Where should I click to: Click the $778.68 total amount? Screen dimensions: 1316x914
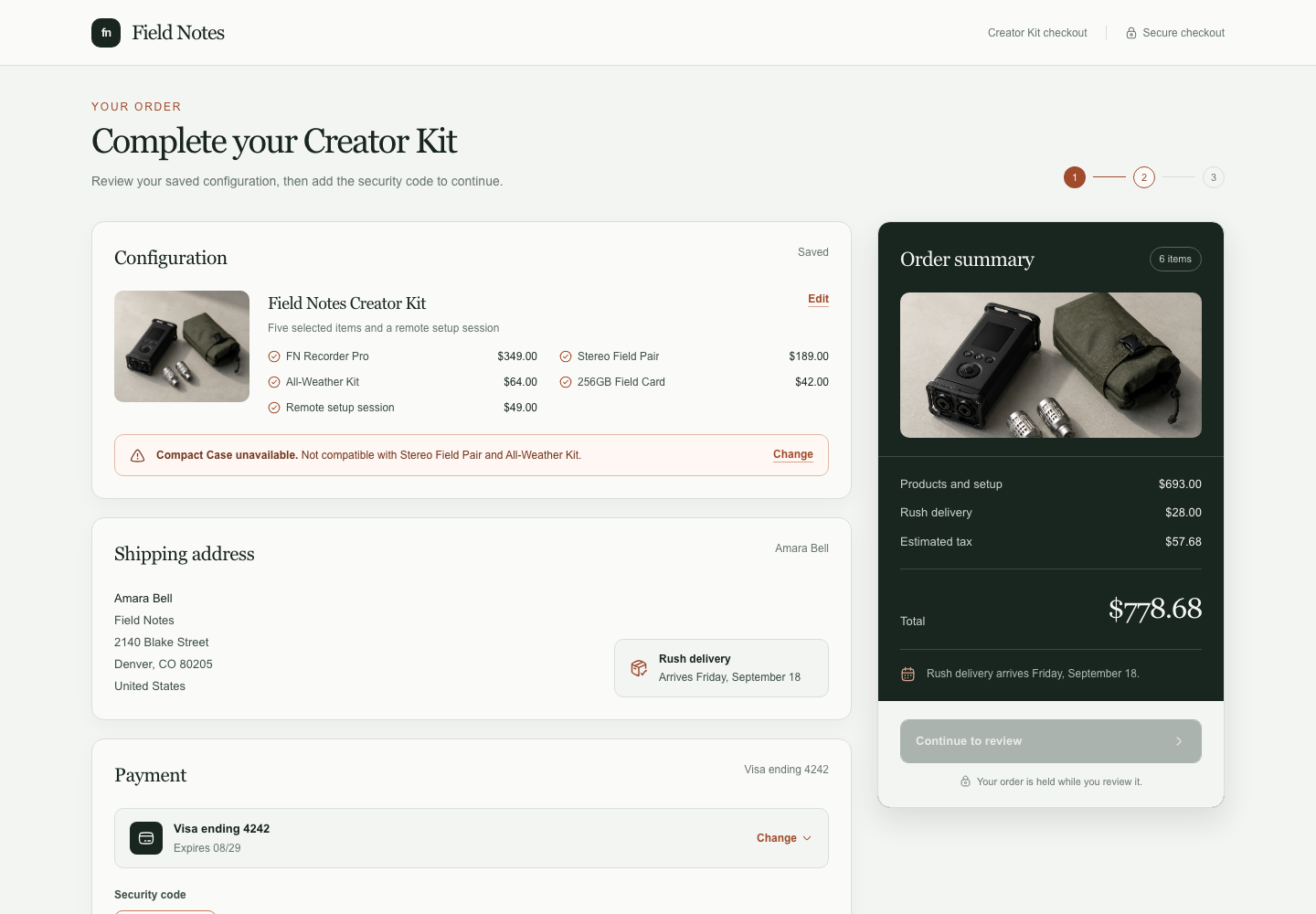(x=1155, y=609)
